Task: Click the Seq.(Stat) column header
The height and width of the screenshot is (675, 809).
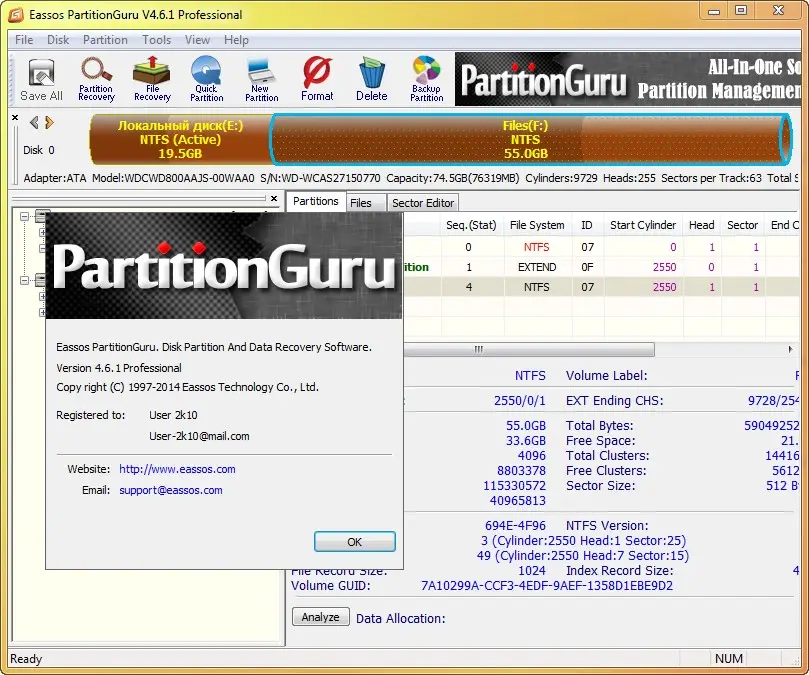Action: point(471,225)
